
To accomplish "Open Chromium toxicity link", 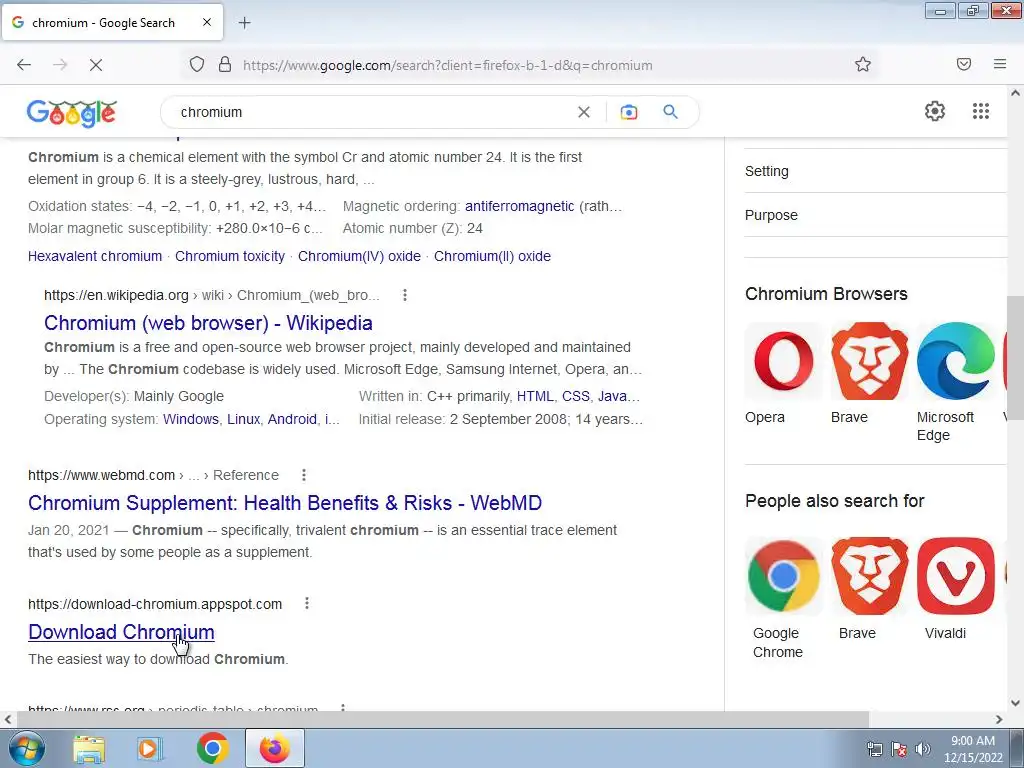I will click(230, 256).
